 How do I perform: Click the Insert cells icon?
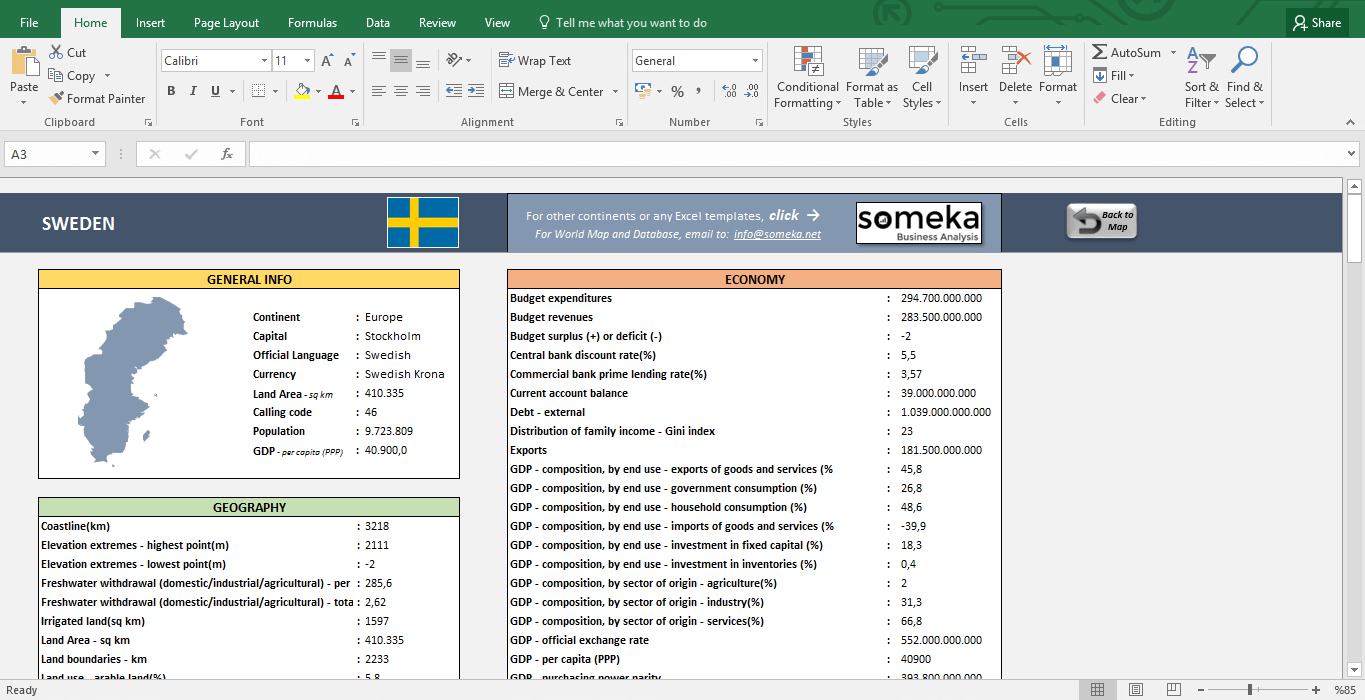pyautogui.click(x=973, y=62)
